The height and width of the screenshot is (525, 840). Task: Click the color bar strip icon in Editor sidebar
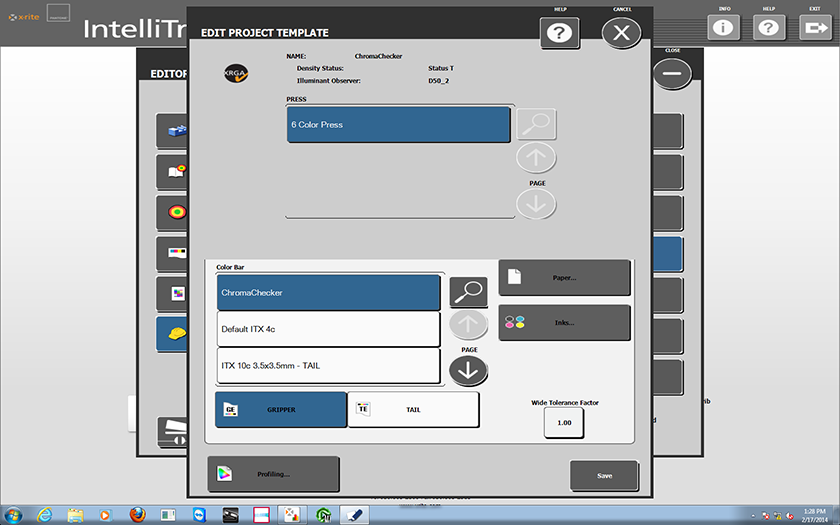tap(177, 252)
